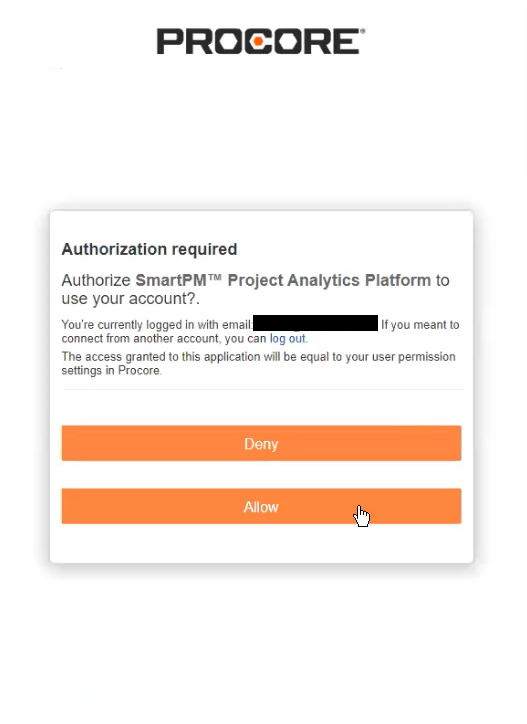Click 'If you meant to' text after the email
Screen dimensions: 527x724
420,325
